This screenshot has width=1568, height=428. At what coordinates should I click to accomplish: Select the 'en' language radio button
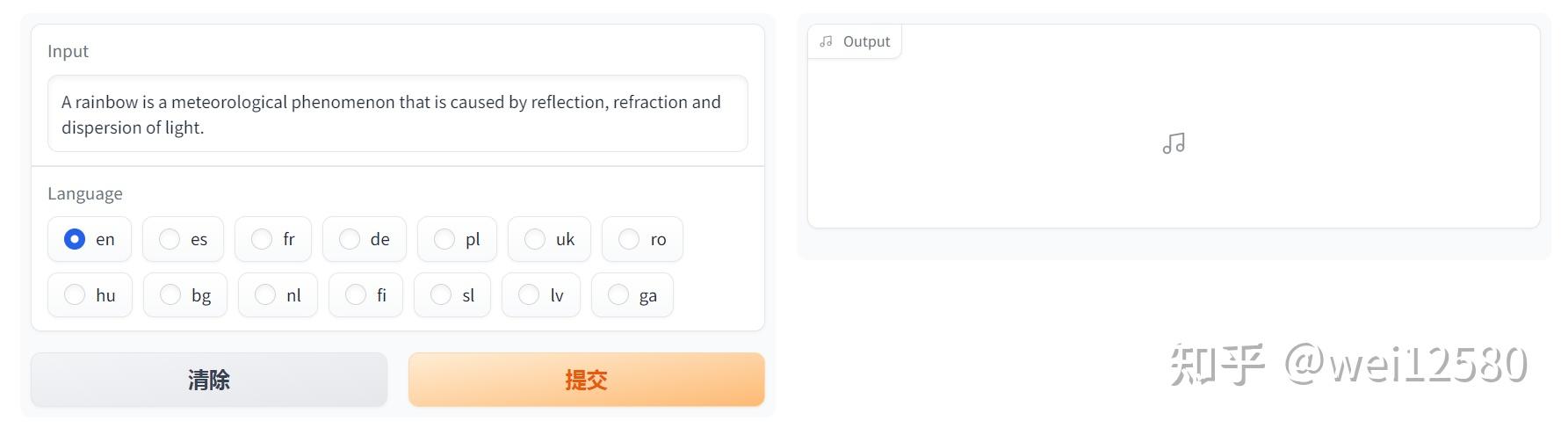coord(76,239)
